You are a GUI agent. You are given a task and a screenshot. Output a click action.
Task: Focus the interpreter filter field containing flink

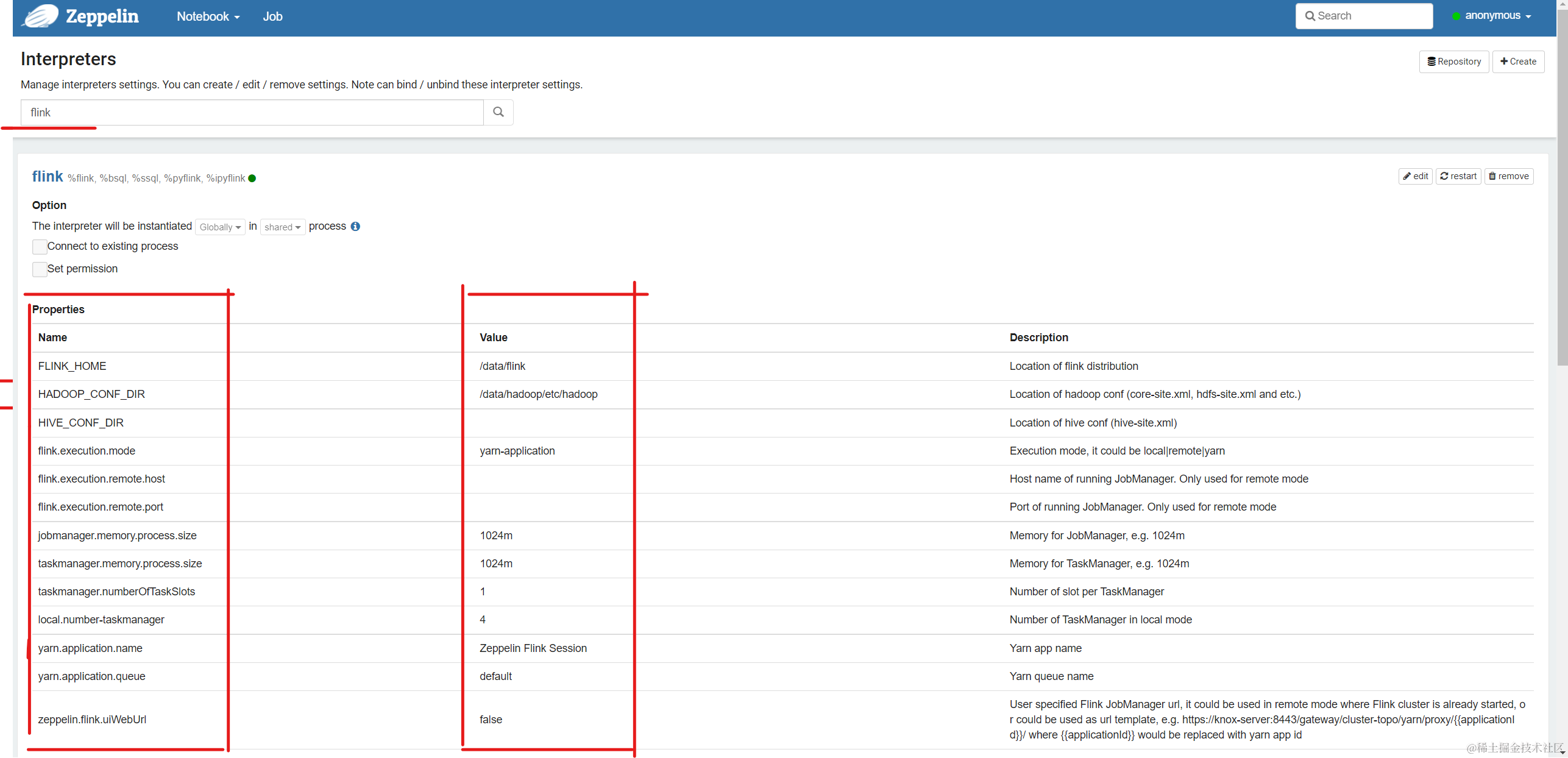click(252, 112)
